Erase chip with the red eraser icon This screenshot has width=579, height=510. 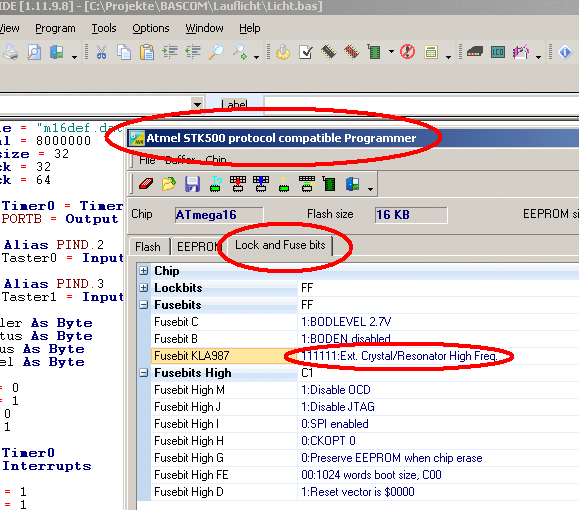point(146,184)
